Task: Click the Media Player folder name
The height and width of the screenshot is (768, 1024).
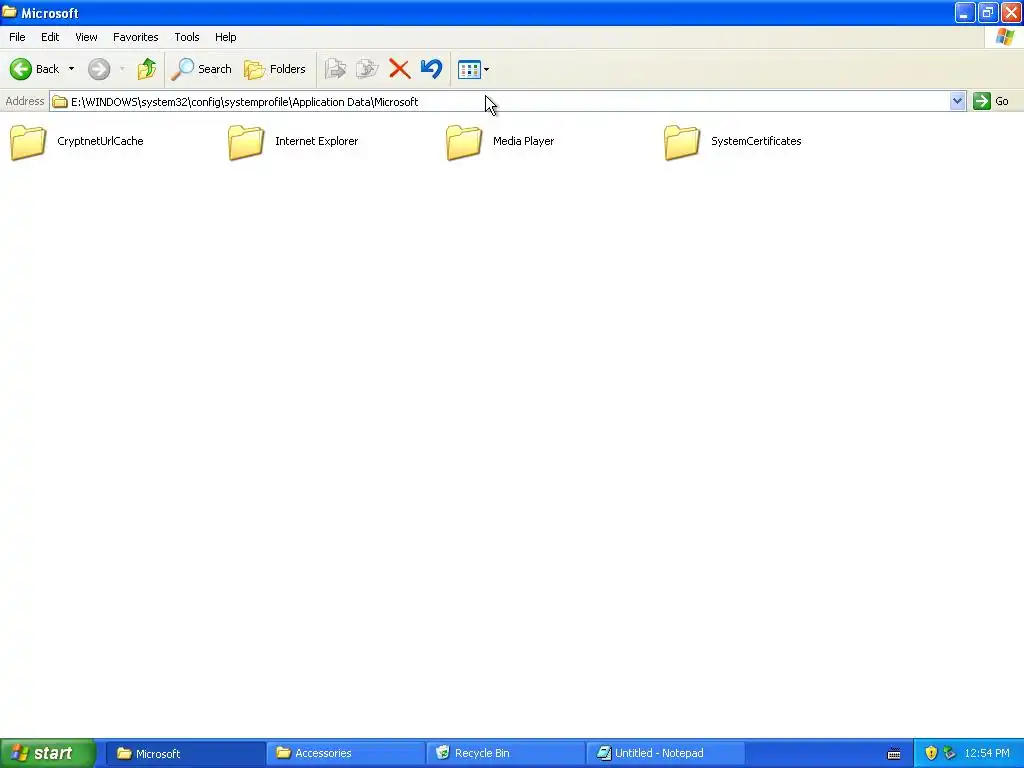Action: (524, 141)
